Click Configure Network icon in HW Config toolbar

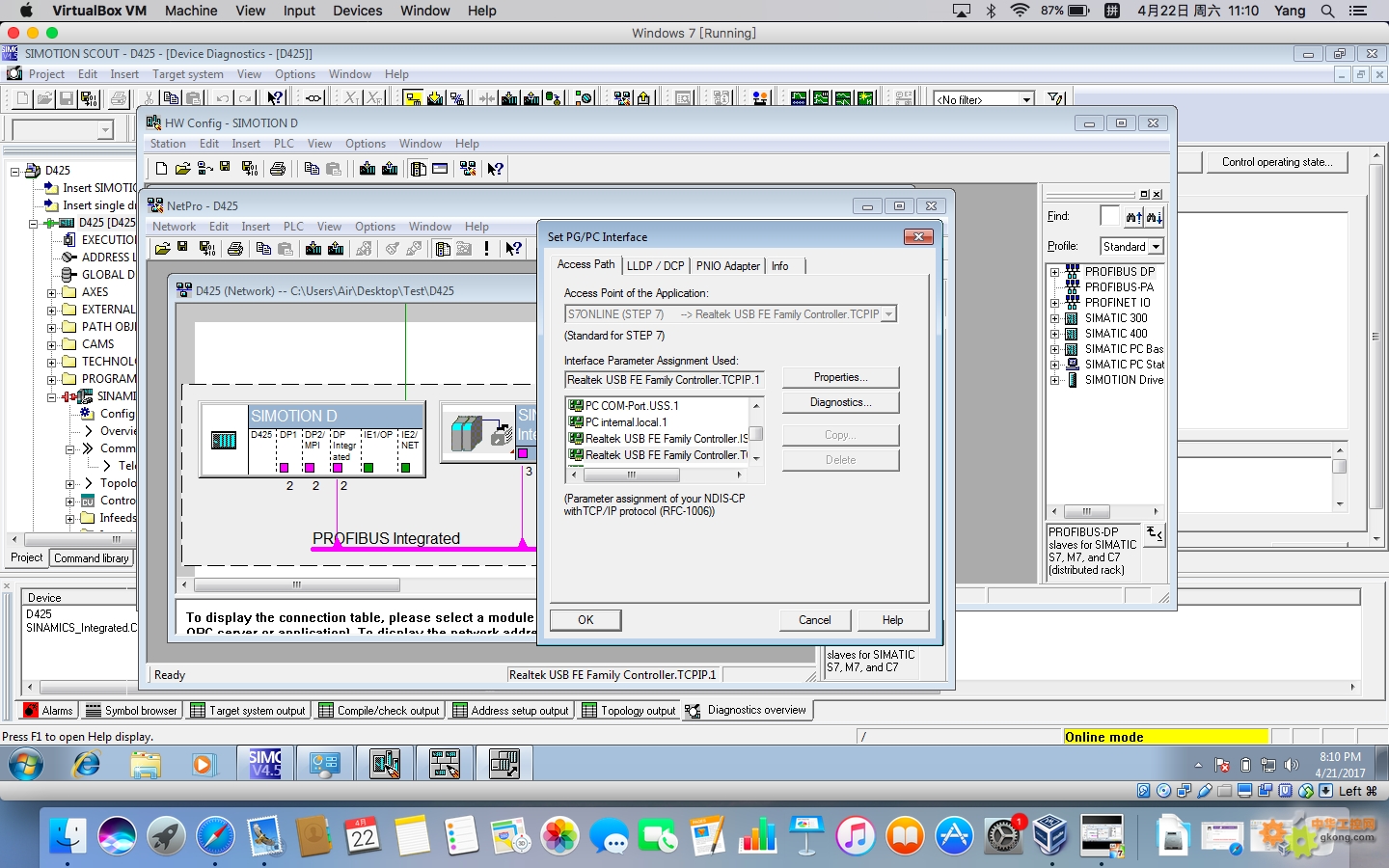click(x=468, y=169)
